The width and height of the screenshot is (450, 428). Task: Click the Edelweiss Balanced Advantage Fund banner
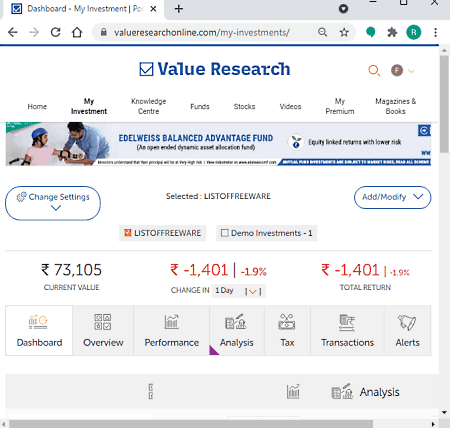click(218, 144)
